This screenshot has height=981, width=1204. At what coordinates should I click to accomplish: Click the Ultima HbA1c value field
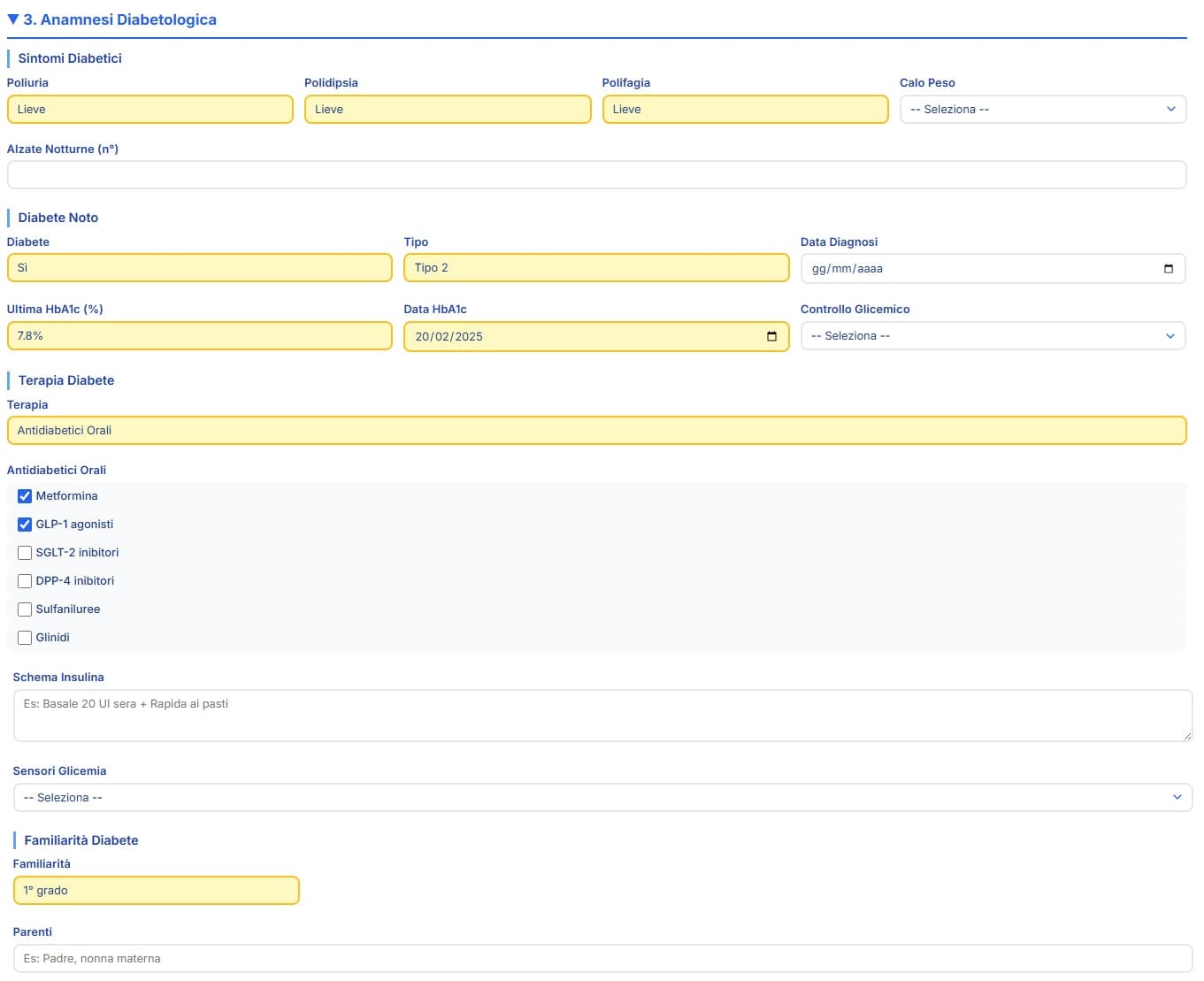199,336
